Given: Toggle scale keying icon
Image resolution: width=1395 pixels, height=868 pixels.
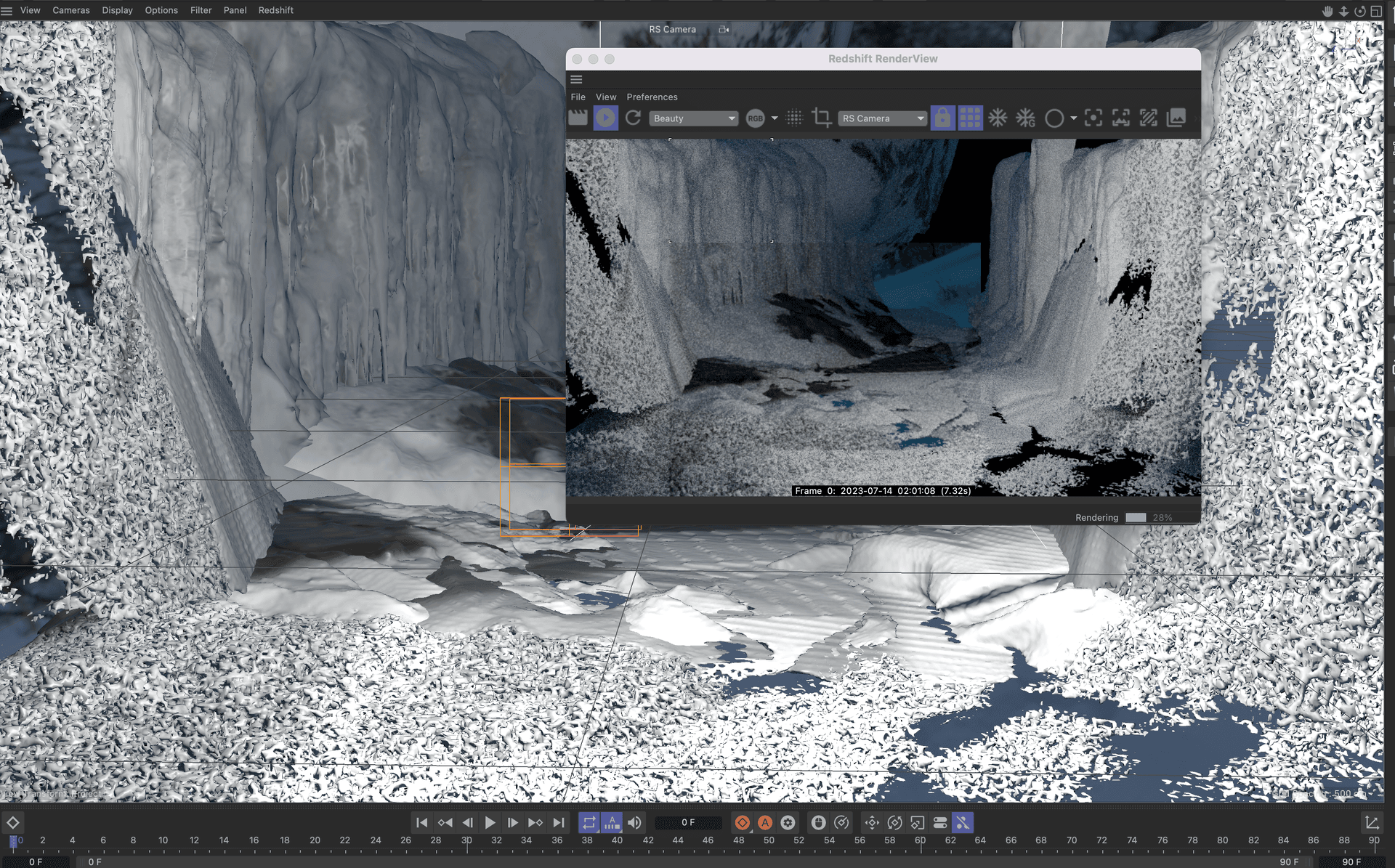Looking at the screenshot, I should [x=917, y=822].
